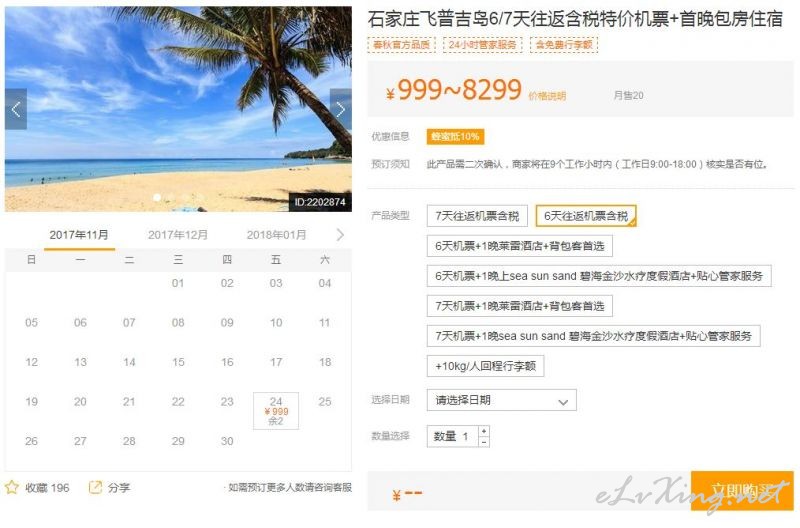
Task: Open the 价格说明 price explanation link
Action: [547, 96]
